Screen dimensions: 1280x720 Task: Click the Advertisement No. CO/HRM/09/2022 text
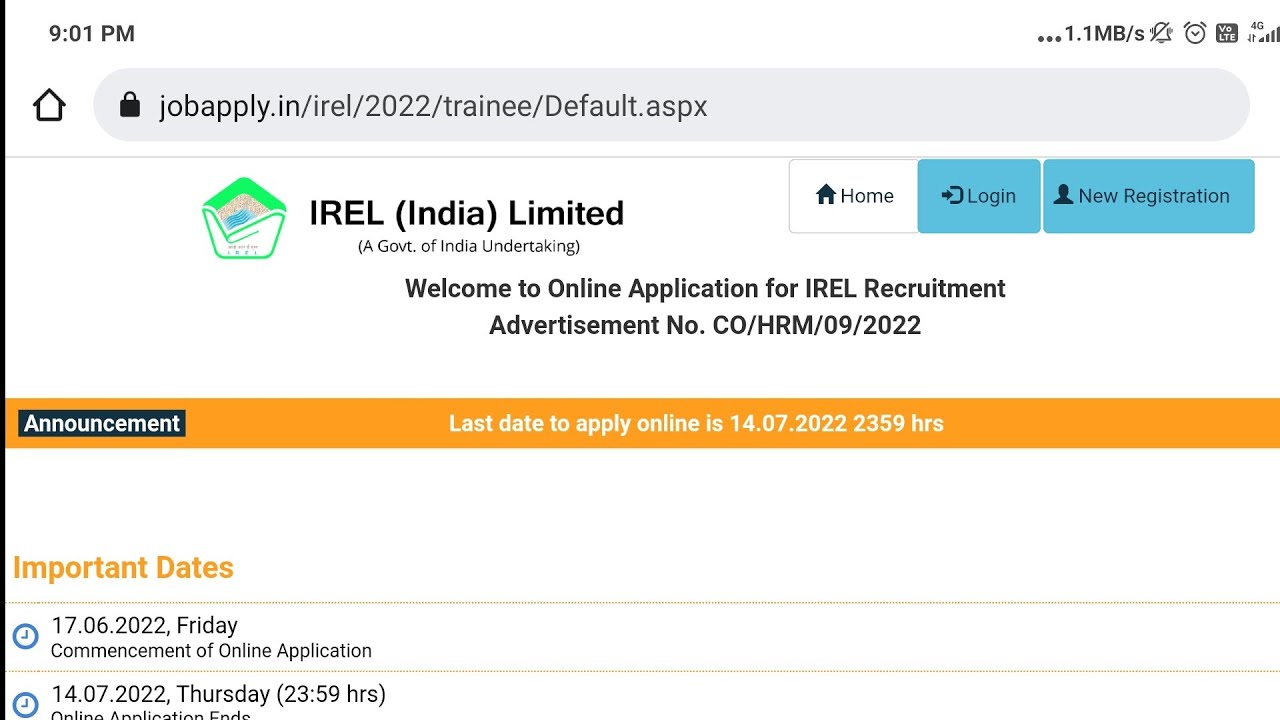tap(705, 325)
